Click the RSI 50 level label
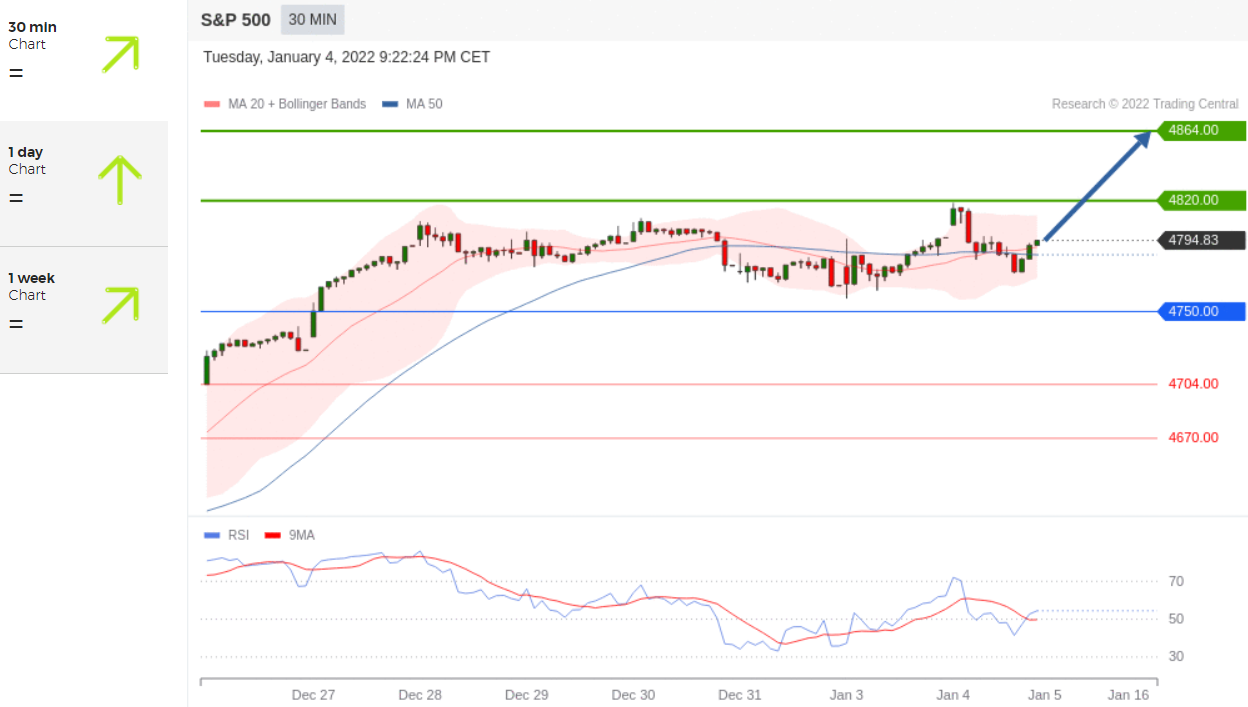Viewport: 1248px width, 707px height. tap(1177, 619)
